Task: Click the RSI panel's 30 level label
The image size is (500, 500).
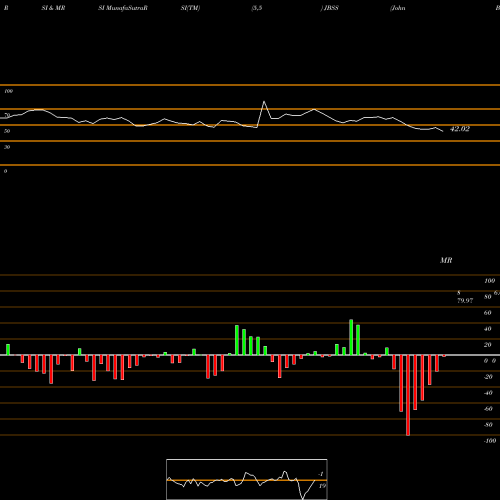Action: tap(7, 147)
